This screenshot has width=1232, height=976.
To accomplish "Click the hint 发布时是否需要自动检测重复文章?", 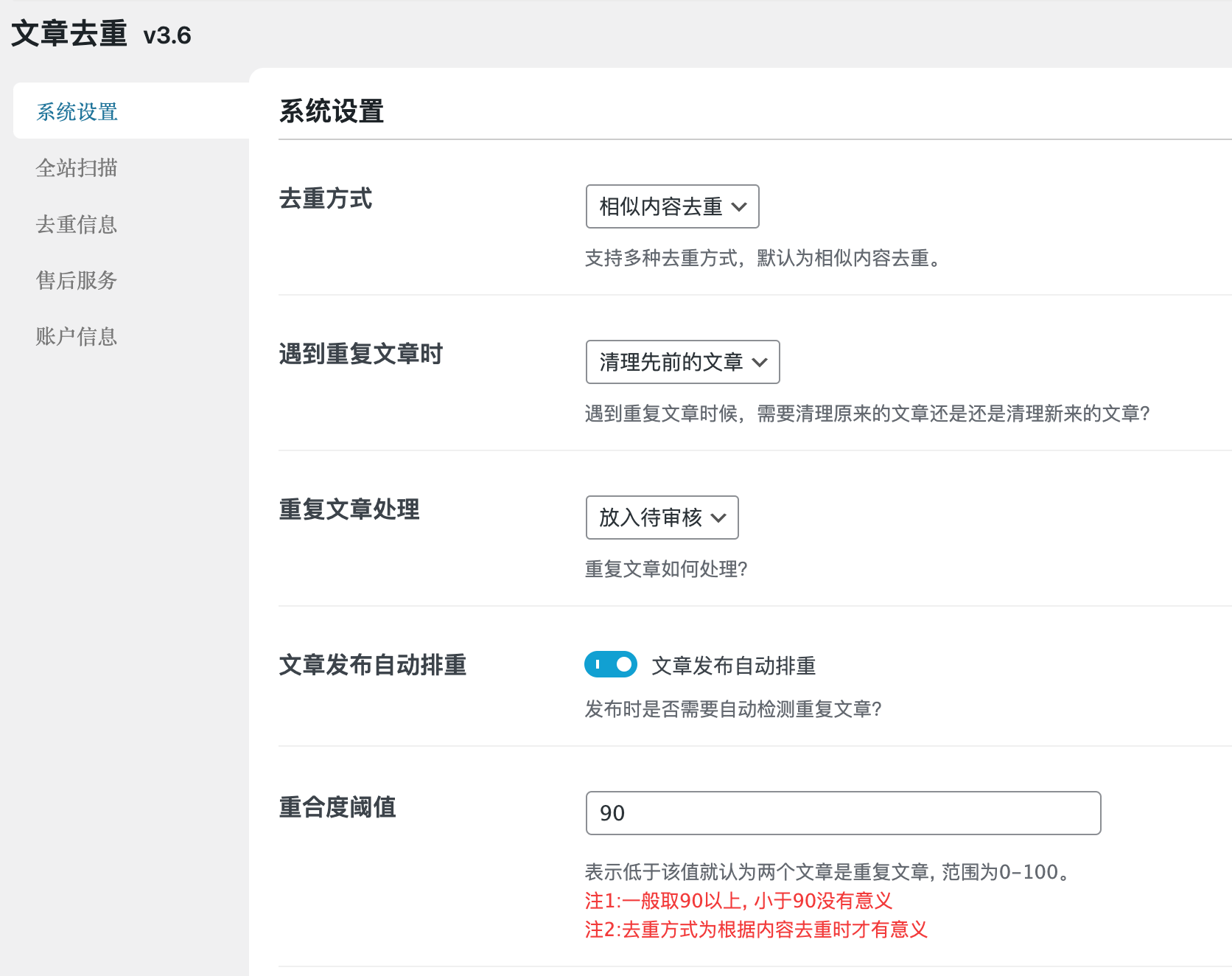I will pyautogui.click(x=733, y=709).
